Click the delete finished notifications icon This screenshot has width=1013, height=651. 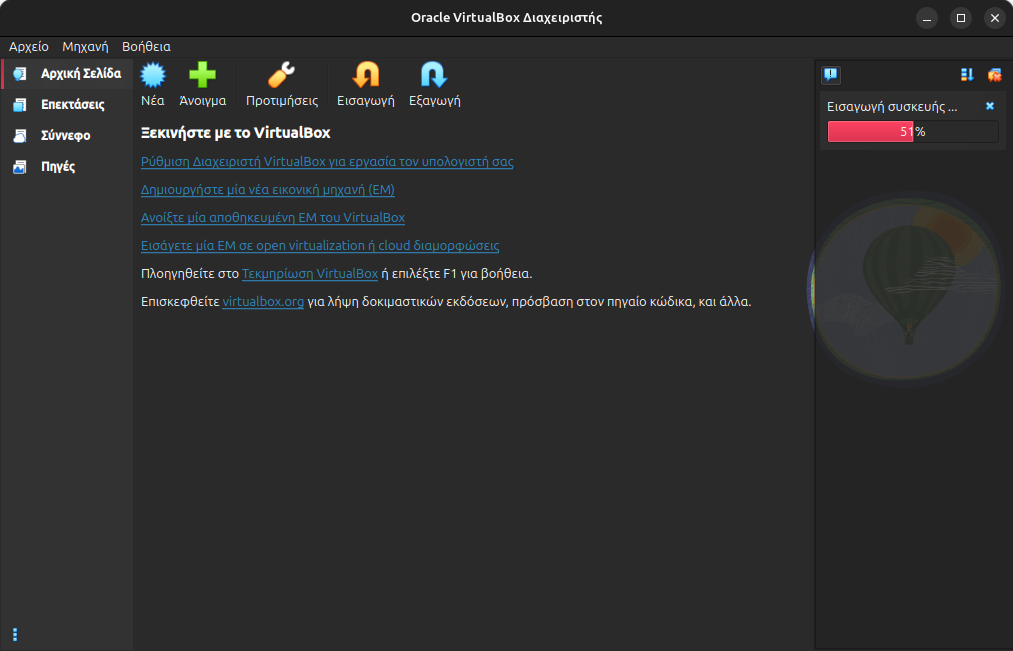994,76
